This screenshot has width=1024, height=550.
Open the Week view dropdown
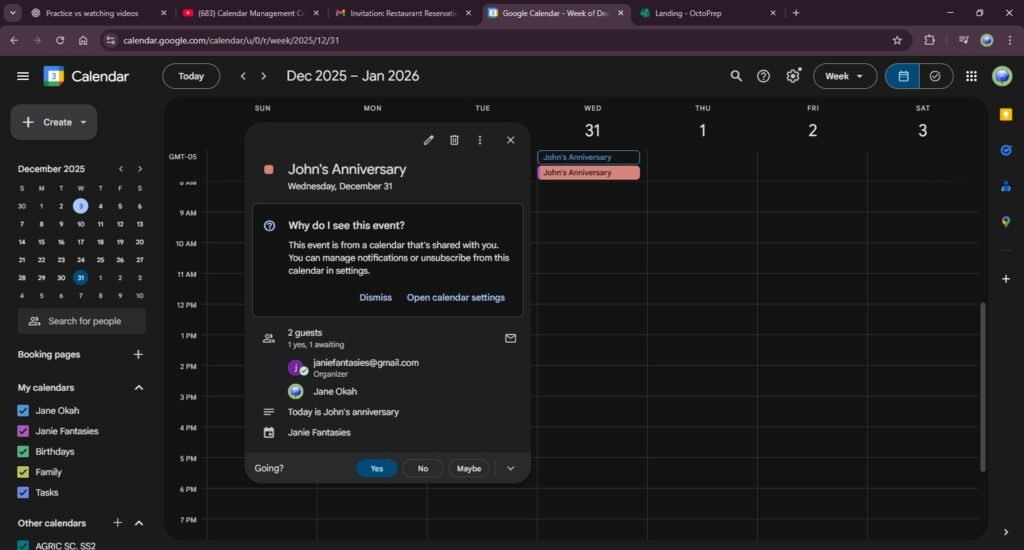pyautogui.click(x=844, y=76)
